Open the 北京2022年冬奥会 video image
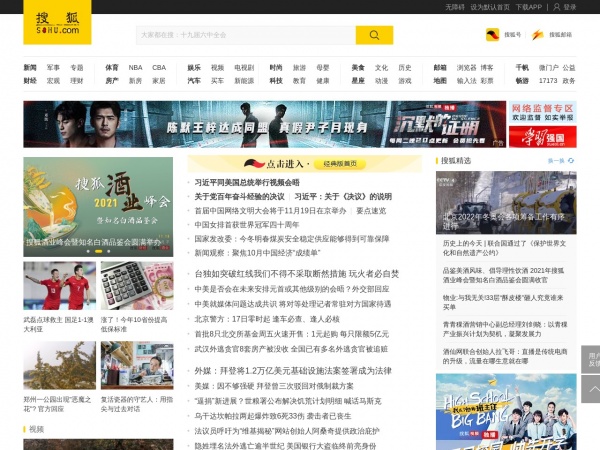The width and height of the screenshot is (600, 450). tap(506, 202)
